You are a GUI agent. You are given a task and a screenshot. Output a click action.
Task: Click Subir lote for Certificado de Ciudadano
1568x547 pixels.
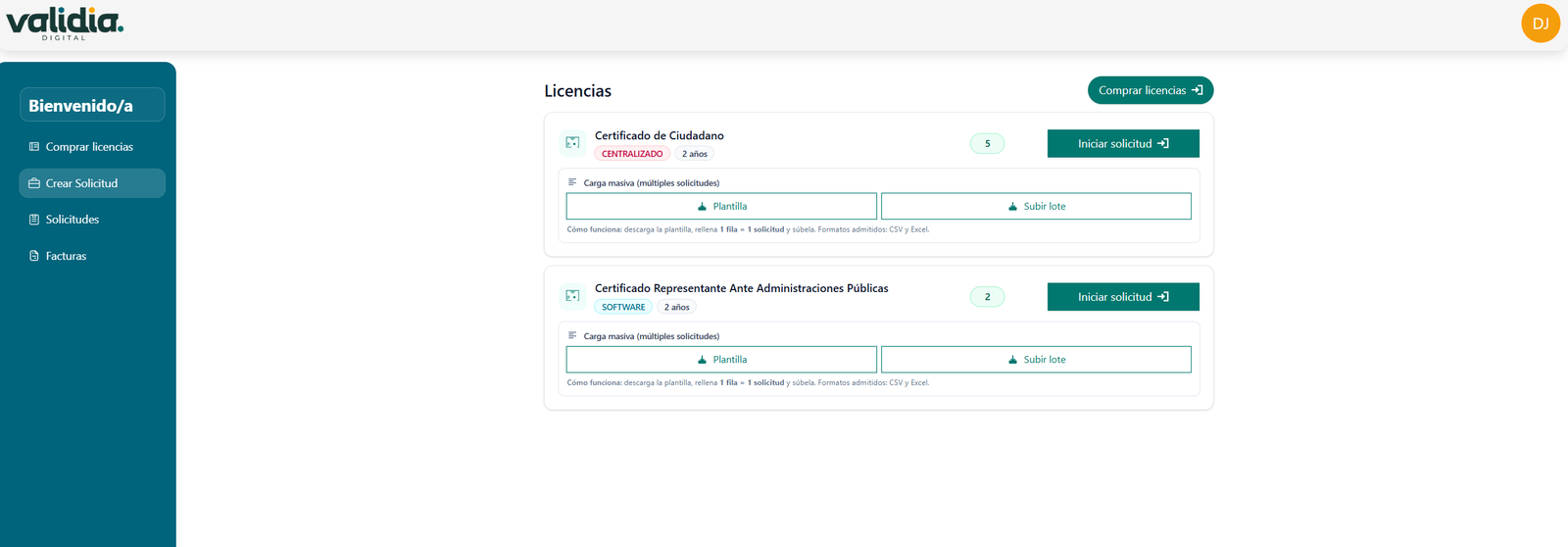(x=1036, y=206)
